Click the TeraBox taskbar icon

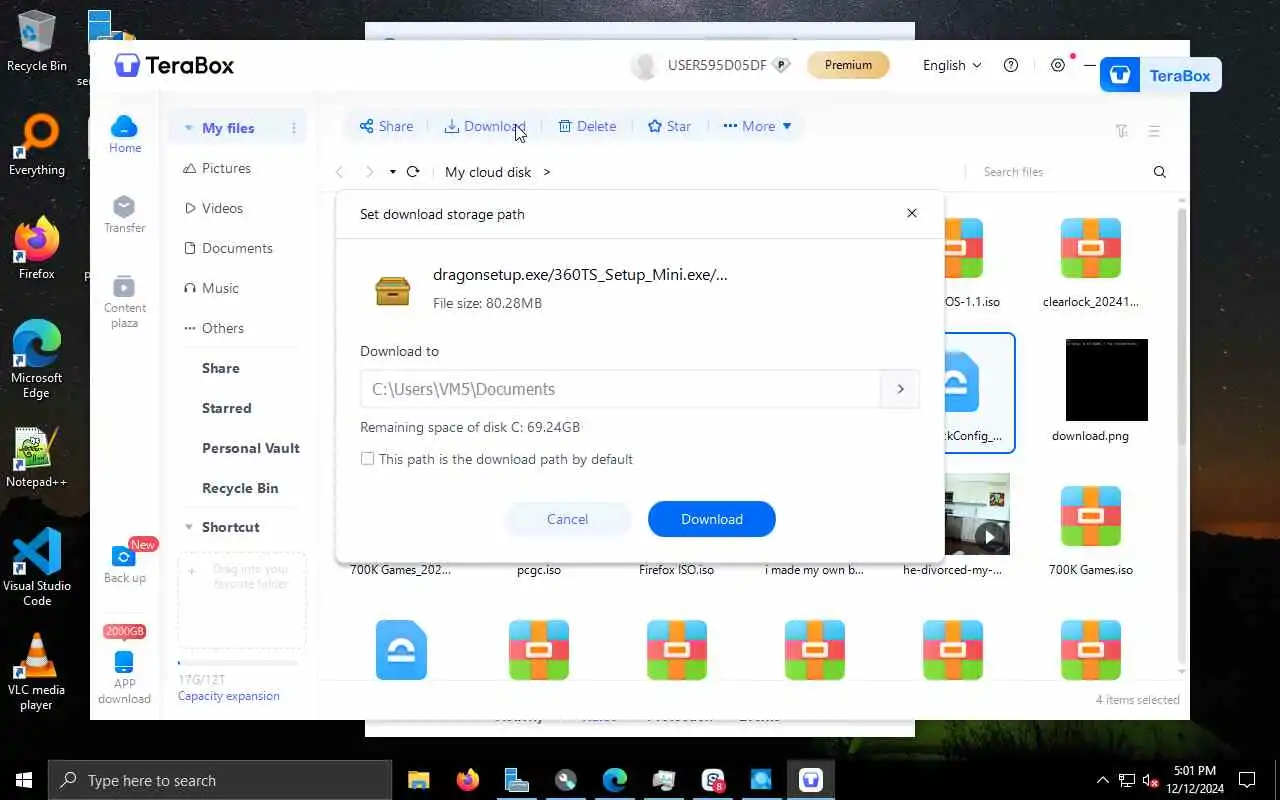pyautogui.click(x=811, y=780)
